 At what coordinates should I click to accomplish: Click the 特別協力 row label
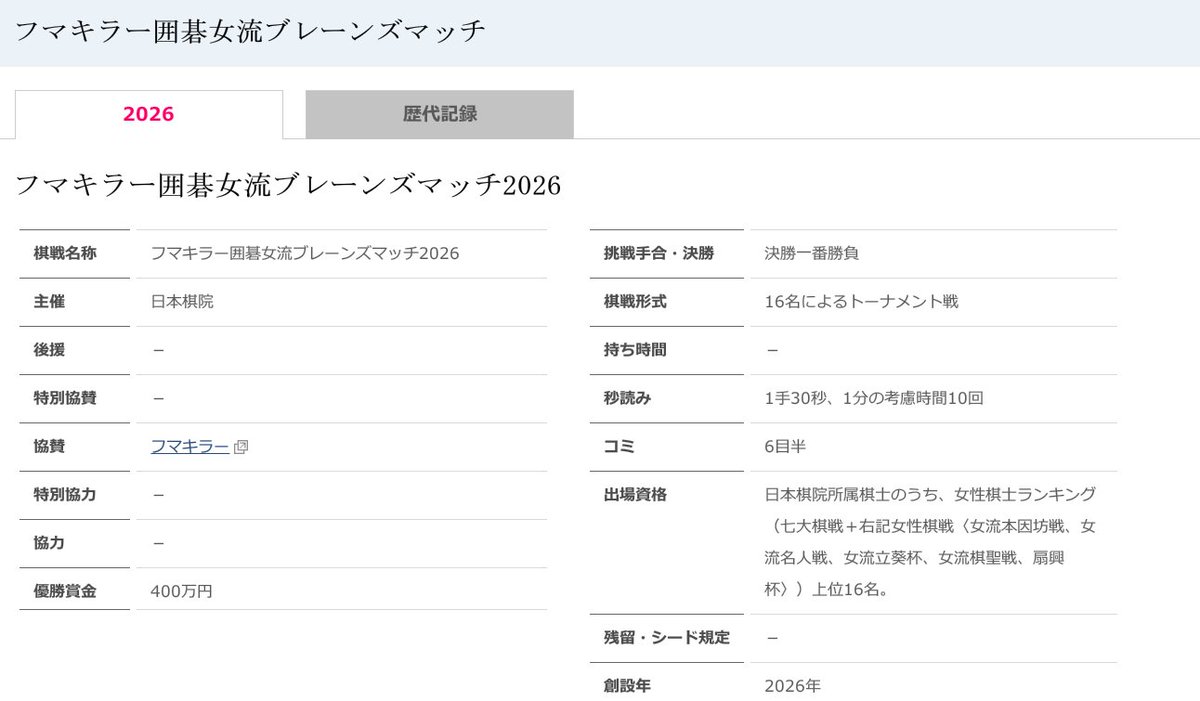65,494
